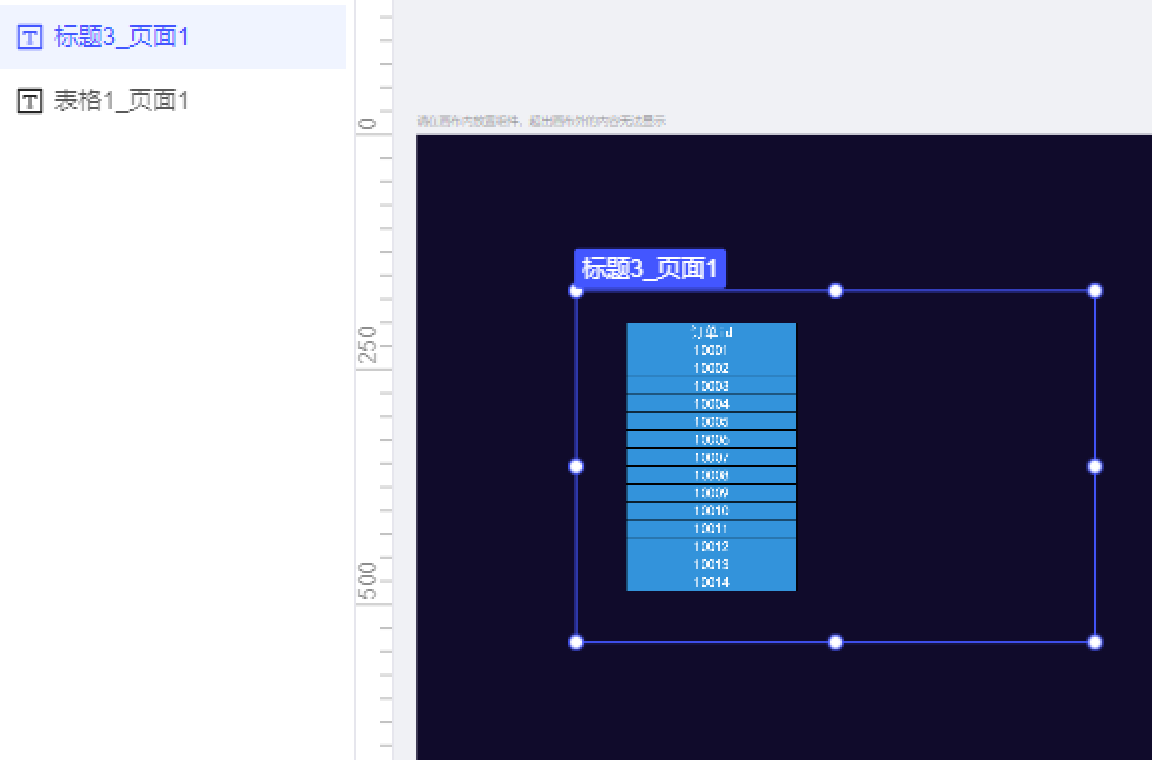This screenshot has height=760, width=1152.
Task: Click the 0 mark on the vertical ruler
Action: [367, 124]
